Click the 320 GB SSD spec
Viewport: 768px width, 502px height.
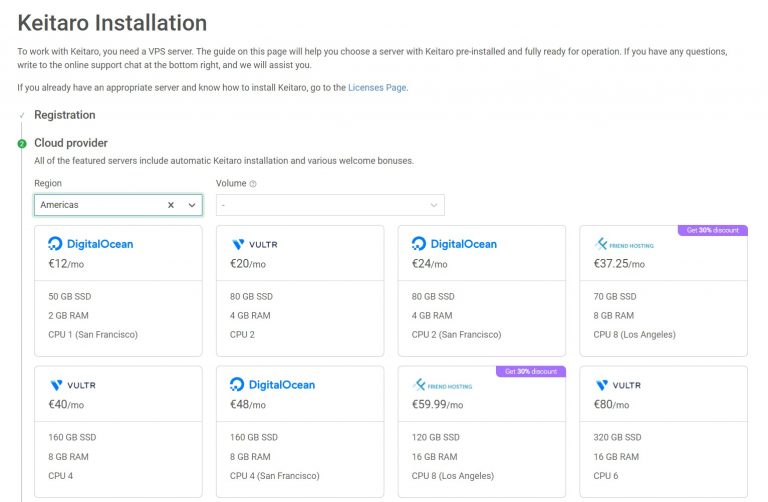617,438
